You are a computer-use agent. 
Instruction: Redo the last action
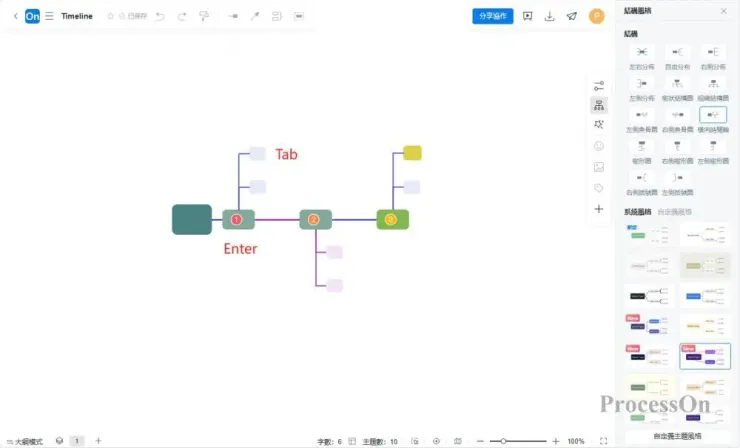pos(182,17)
